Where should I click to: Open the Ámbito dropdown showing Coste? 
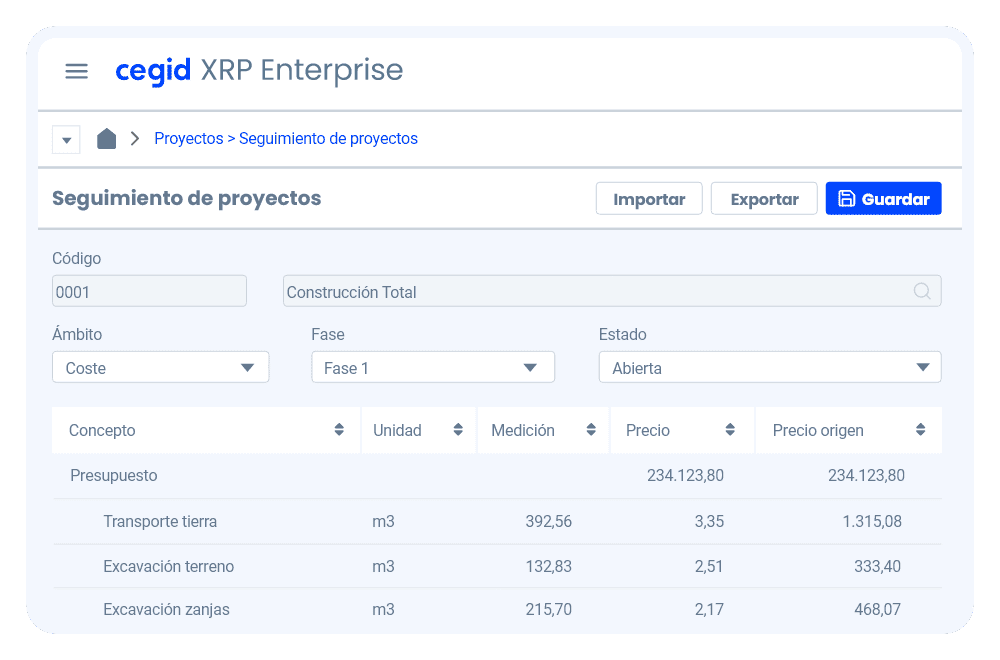coord(160,367)
